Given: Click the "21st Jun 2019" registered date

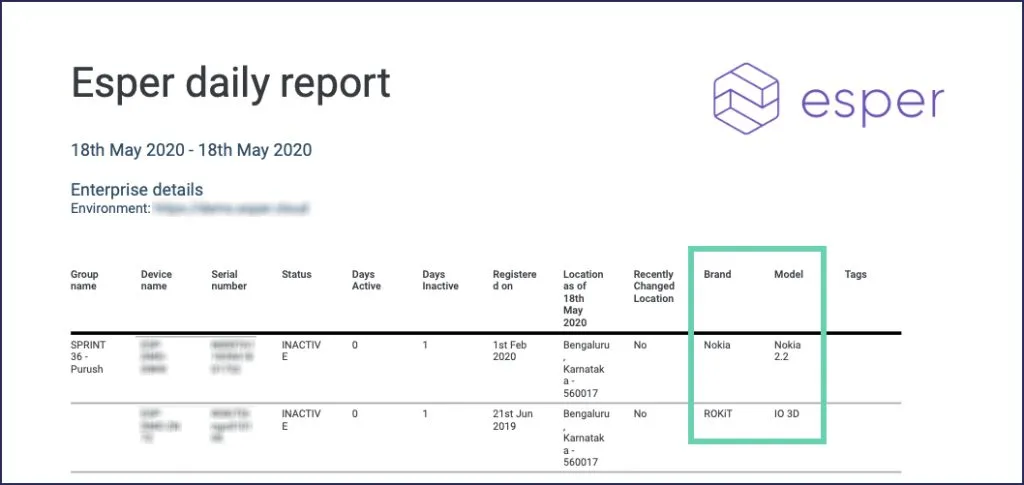Looking at the screenshot, I should coord(513,420).
